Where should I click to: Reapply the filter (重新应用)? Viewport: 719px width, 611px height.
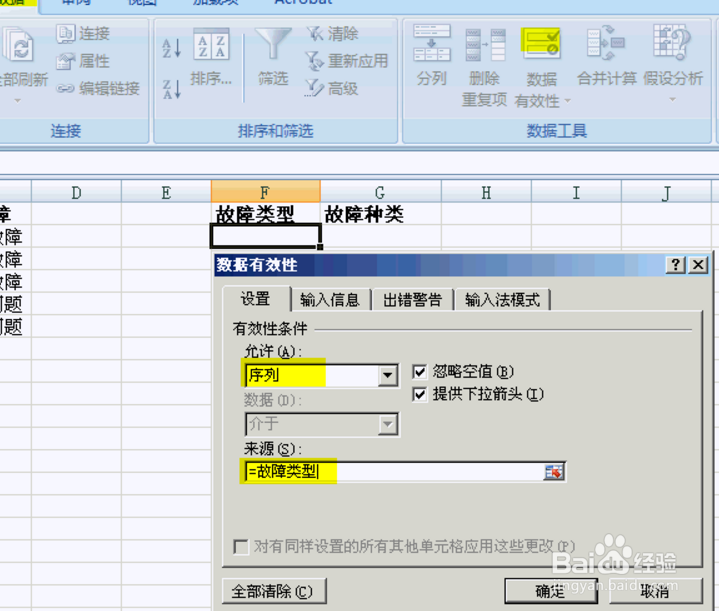pyautogui.click(x=347, y=61)
